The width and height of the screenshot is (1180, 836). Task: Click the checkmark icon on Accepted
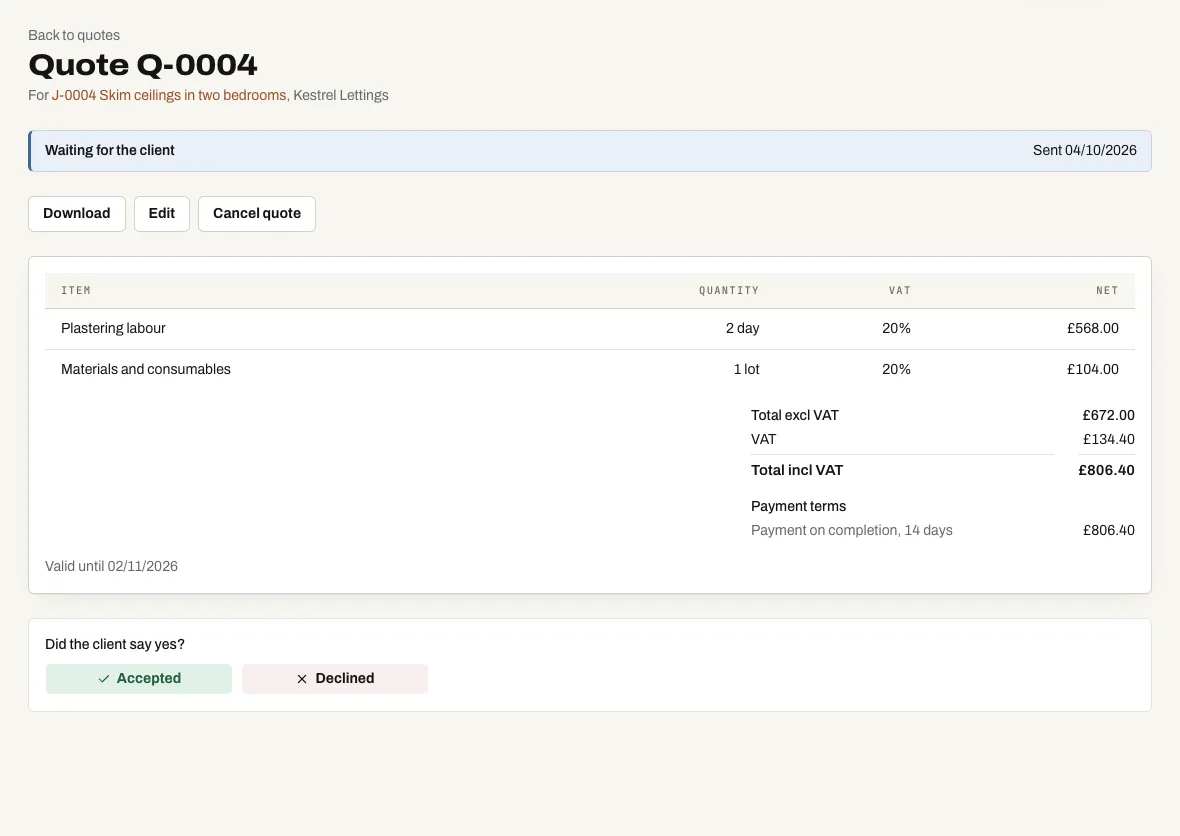pyautogui.click(x=104, y=679)
